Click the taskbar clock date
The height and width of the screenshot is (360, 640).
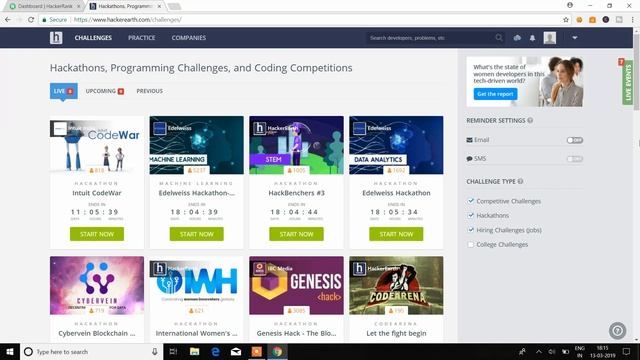pyautogui.click(x=602, y=351)
